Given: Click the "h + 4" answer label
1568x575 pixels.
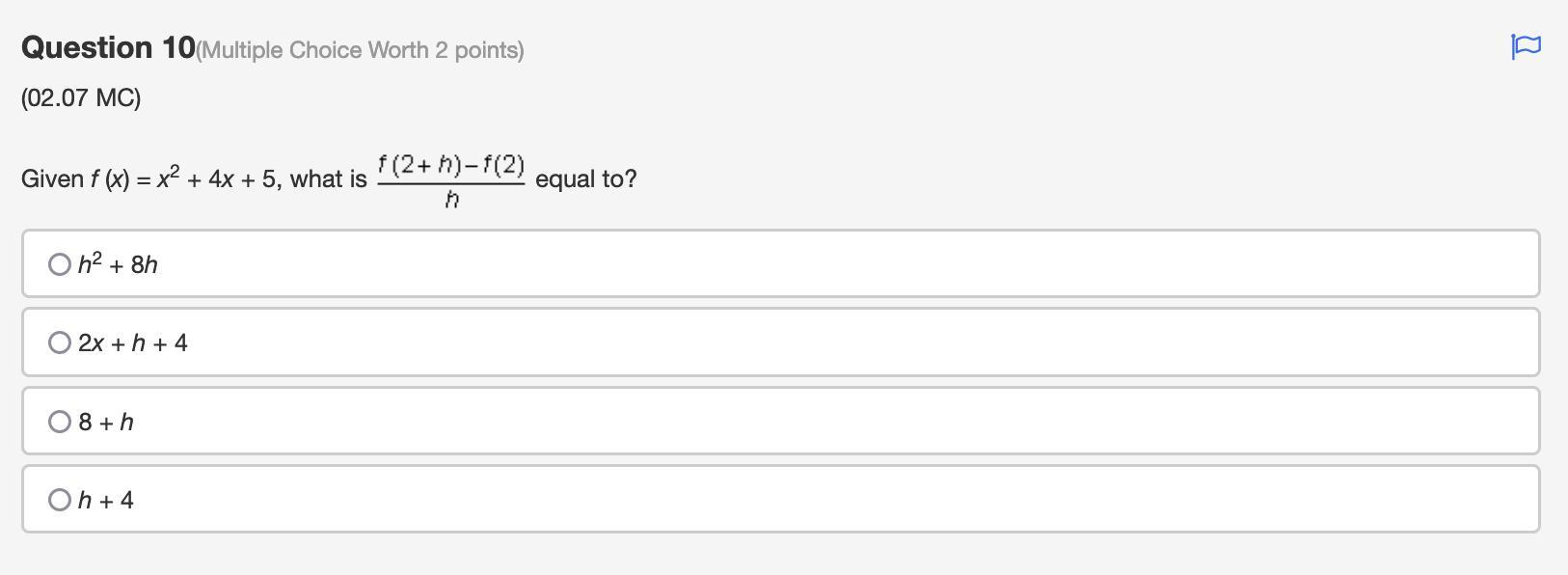Looking at the screenshot, I should click(106, 501).
